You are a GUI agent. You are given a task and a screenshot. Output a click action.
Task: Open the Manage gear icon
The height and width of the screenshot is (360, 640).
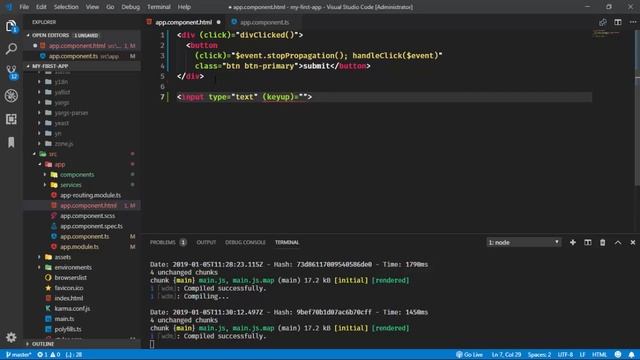(x=11, y=337)
